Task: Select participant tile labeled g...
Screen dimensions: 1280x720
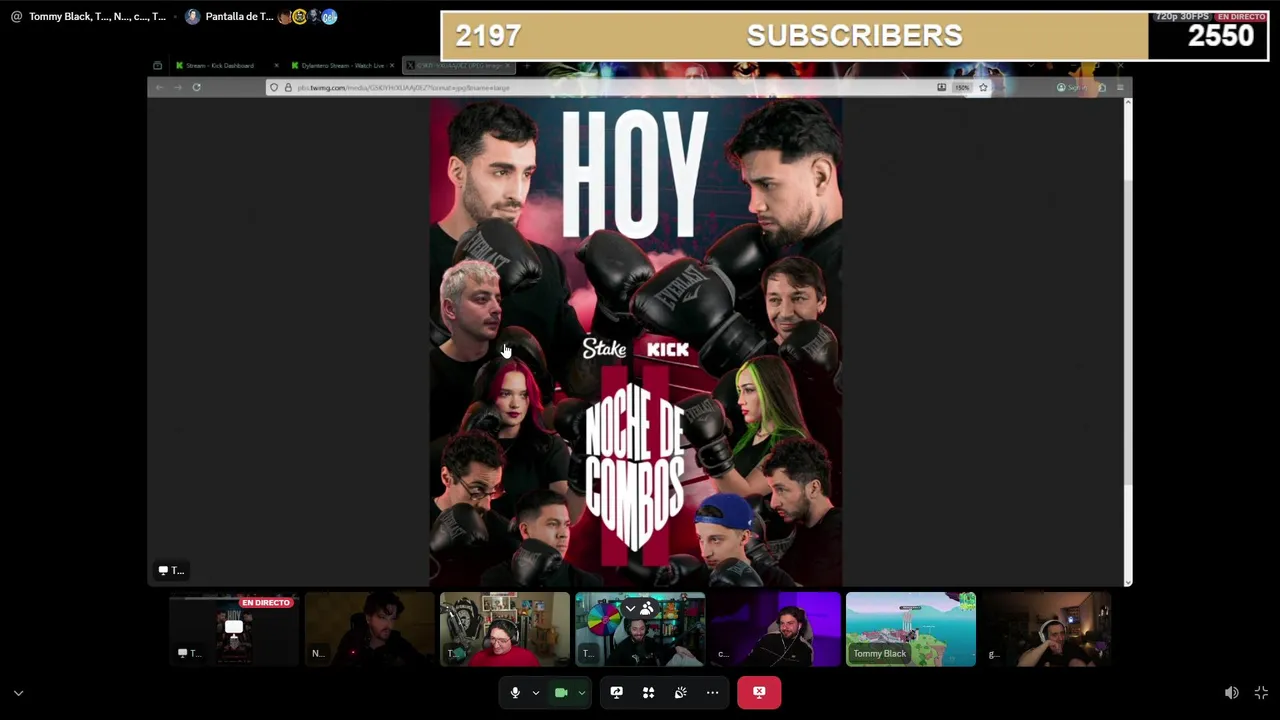Action: click(x=1046, y=629)
